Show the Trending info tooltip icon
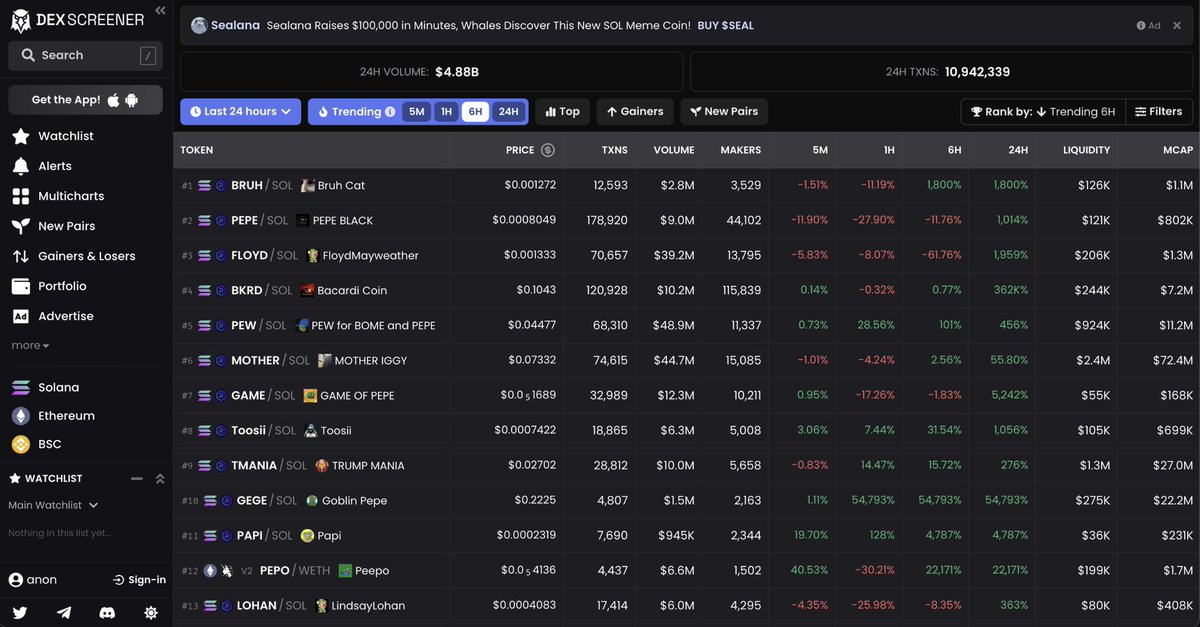Viewport: 1200px width, 627px height. (x=390, y=112)
